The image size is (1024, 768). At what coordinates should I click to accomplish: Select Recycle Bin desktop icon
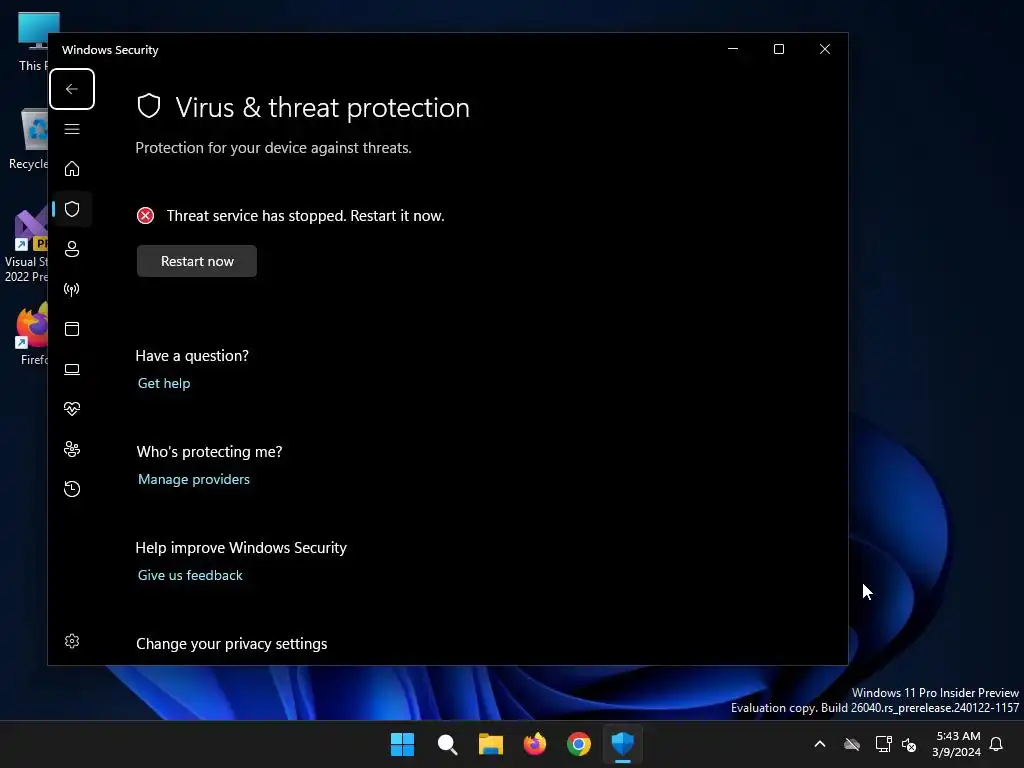(x=28, y=139)
